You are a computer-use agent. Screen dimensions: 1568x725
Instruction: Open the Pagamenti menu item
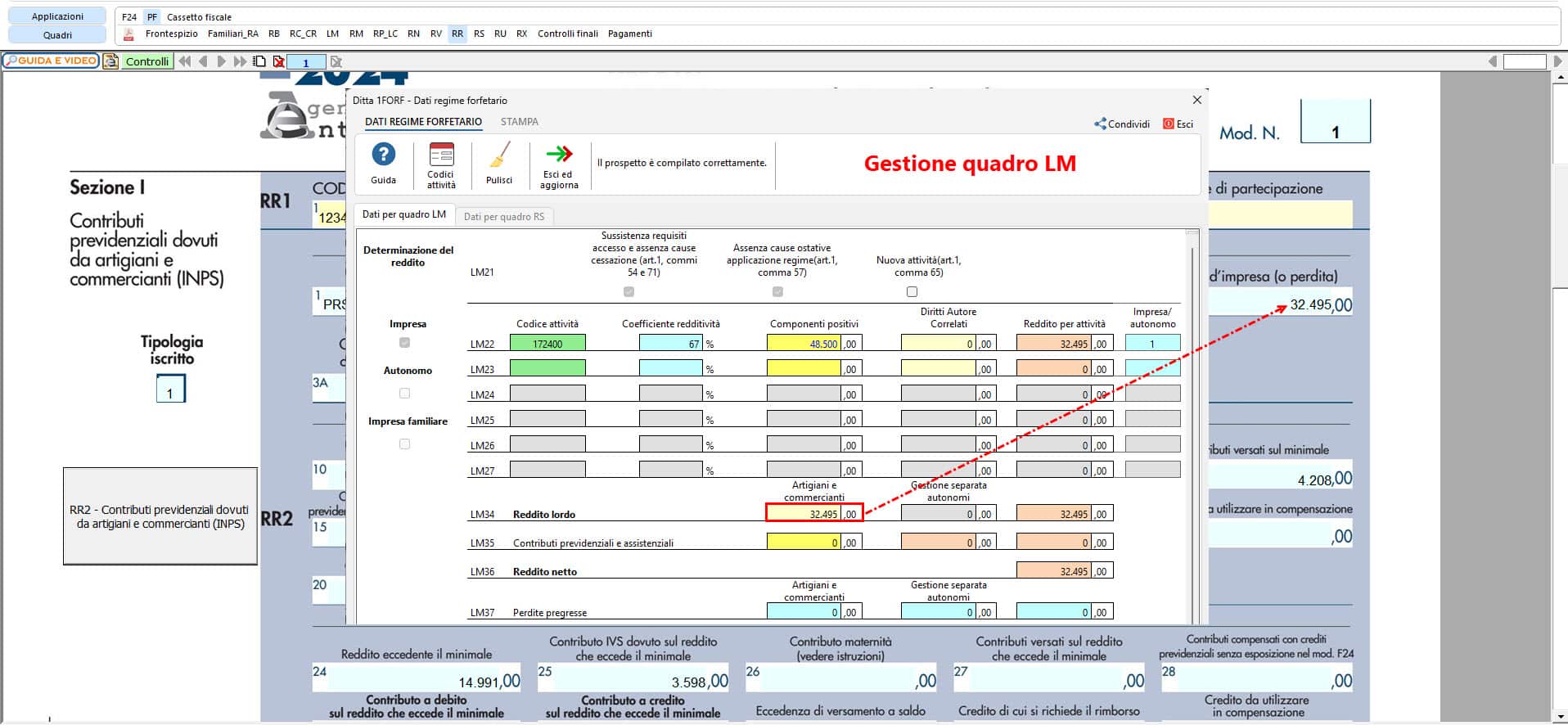tap(630, 34)
